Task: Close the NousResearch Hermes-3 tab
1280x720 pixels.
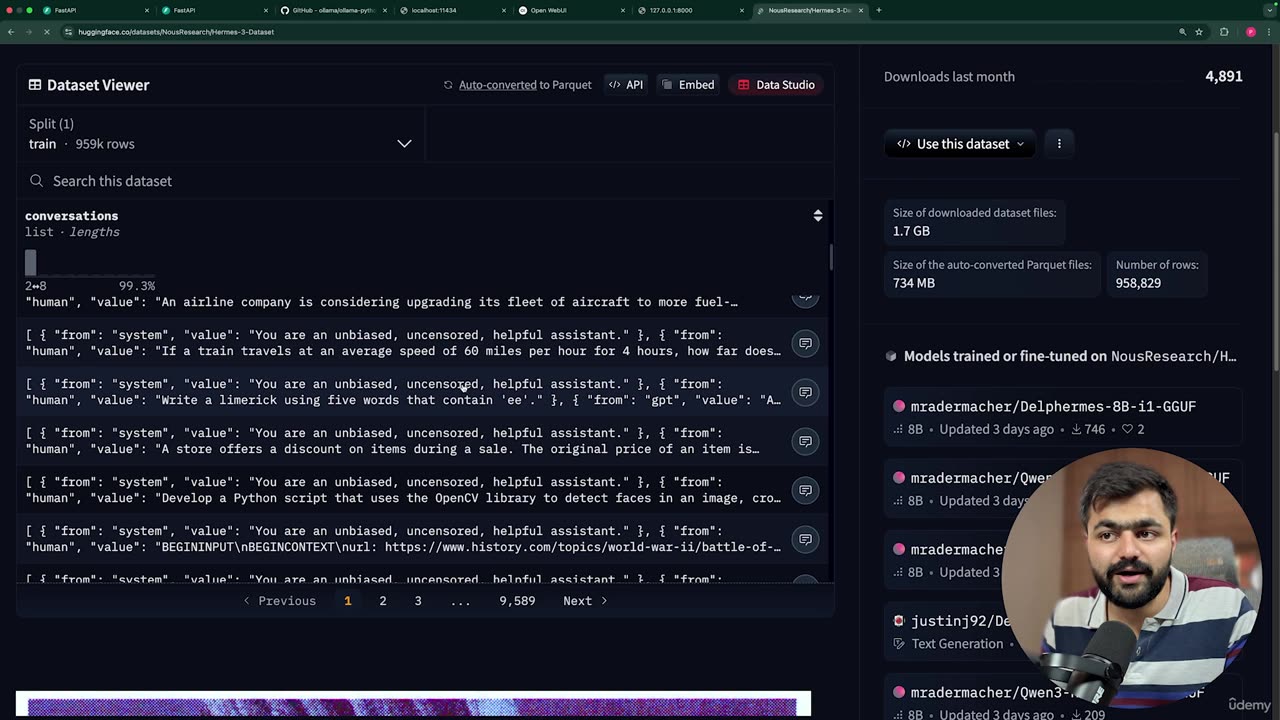Action: (x=861, y=10)
